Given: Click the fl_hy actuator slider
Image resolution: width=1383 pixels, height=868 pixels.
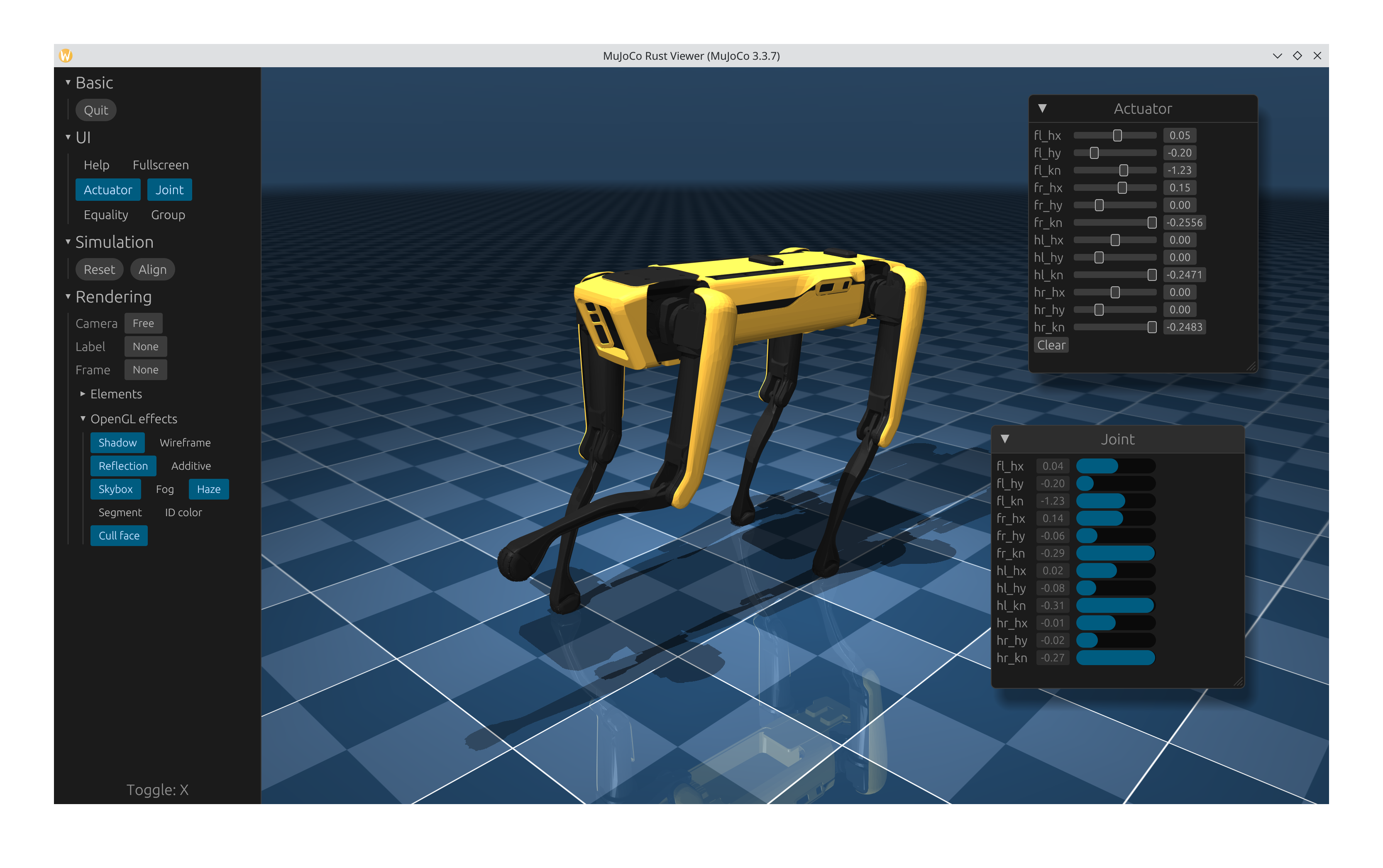Looking at the screenshot, I should coord(1115,153).
